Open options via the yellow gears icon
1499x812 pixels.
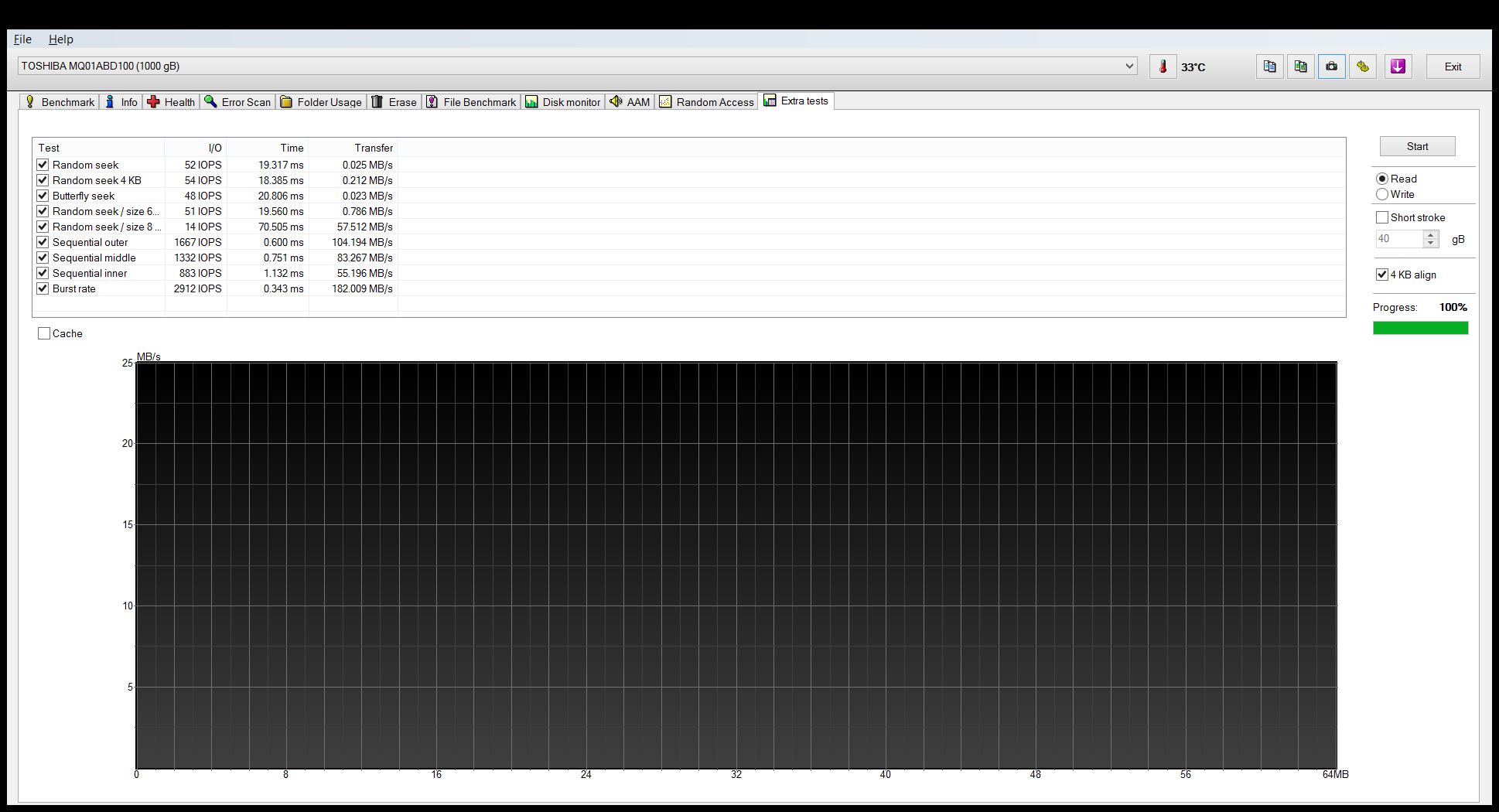click(1363, 67)
